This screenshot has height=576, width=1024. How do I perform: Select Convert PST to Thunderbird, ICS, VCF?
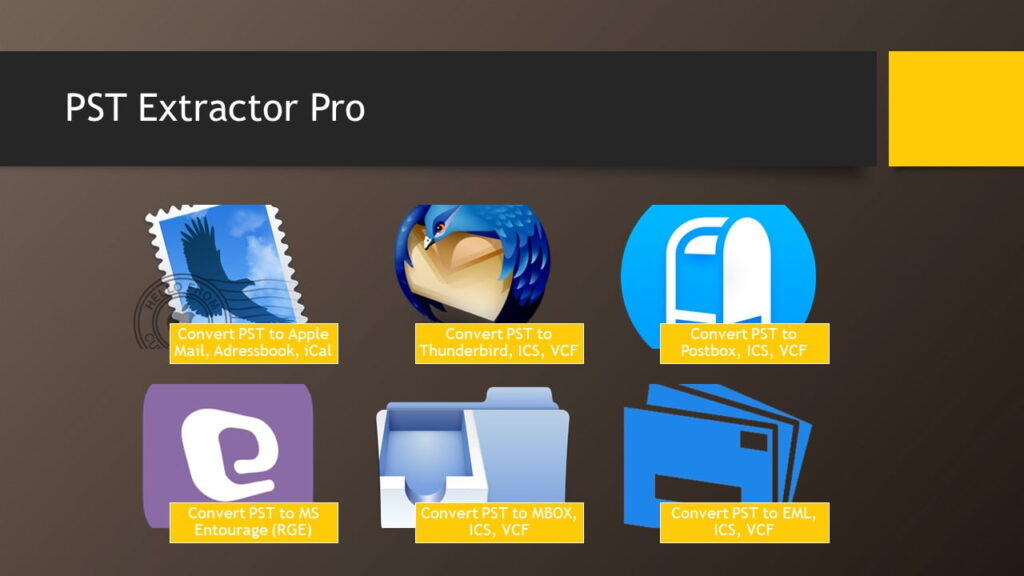click(x=499, y=343)
